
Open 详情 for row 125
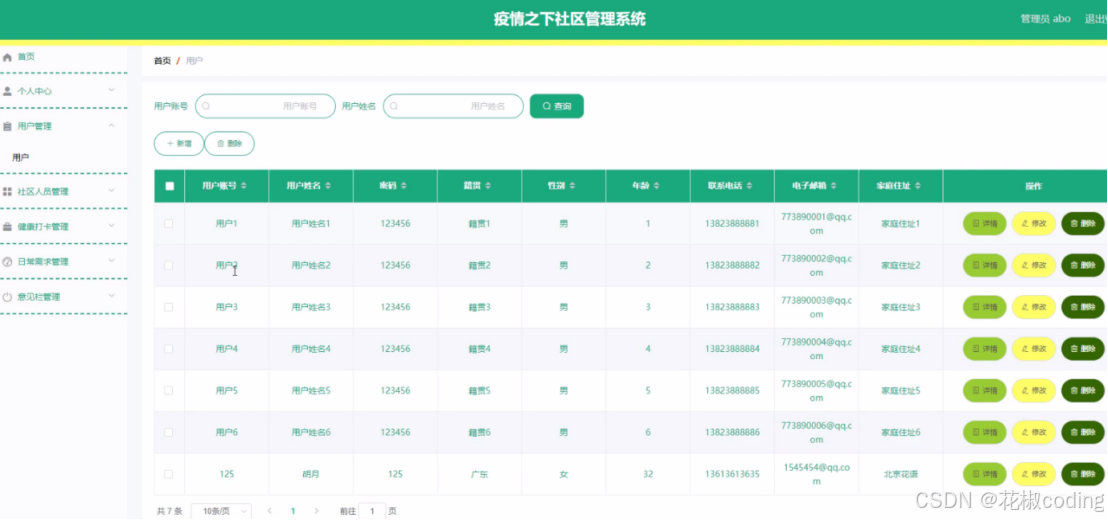coord(984,474)
